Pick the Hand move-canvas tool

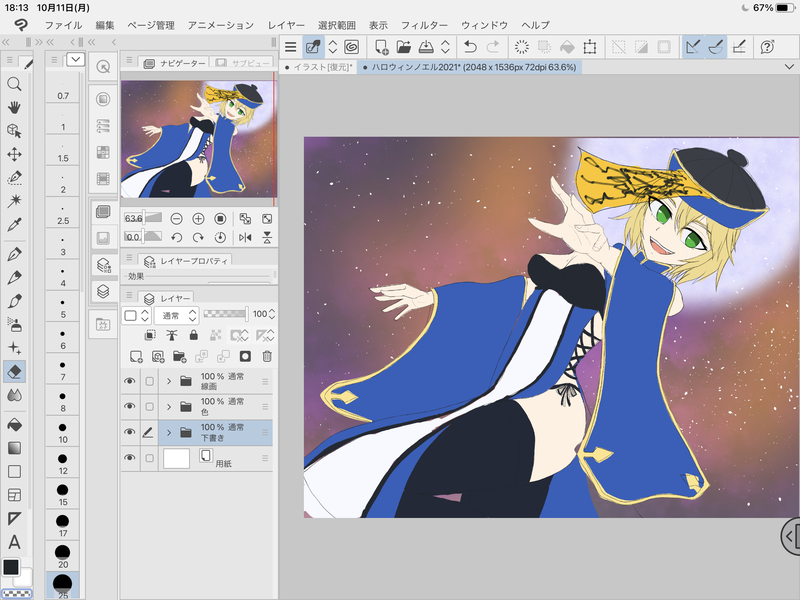coord(14,107)
